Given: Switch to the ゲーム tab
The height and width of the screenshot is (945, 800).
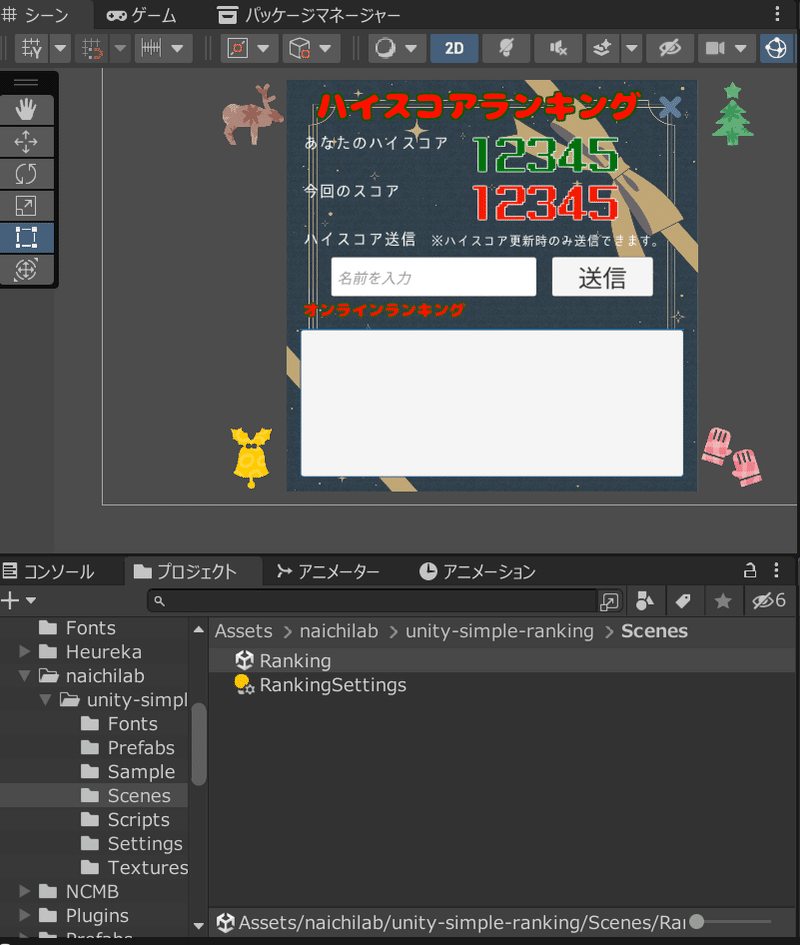Looking at the screenshot, I should (x=141, y=15).
